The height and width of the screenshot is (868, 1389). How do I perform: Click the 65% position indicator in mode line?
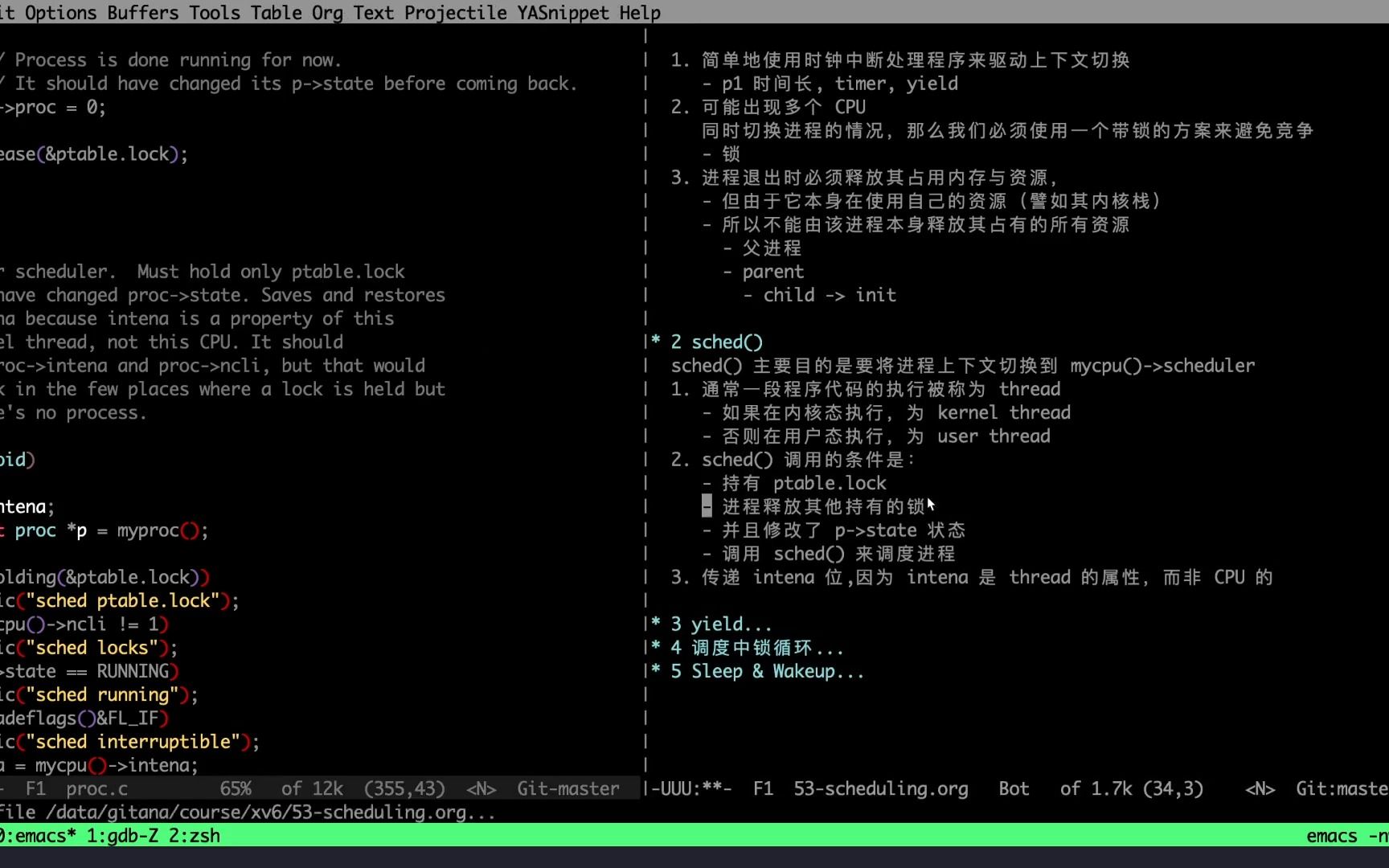click(236, 789)
